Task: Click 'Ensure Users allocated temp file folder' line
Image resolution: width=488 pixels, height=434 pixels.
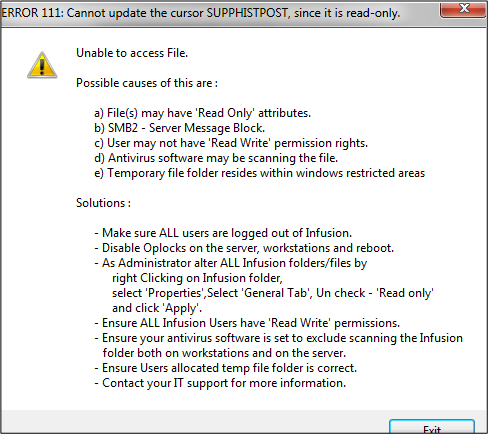Action: click(226, 368)
